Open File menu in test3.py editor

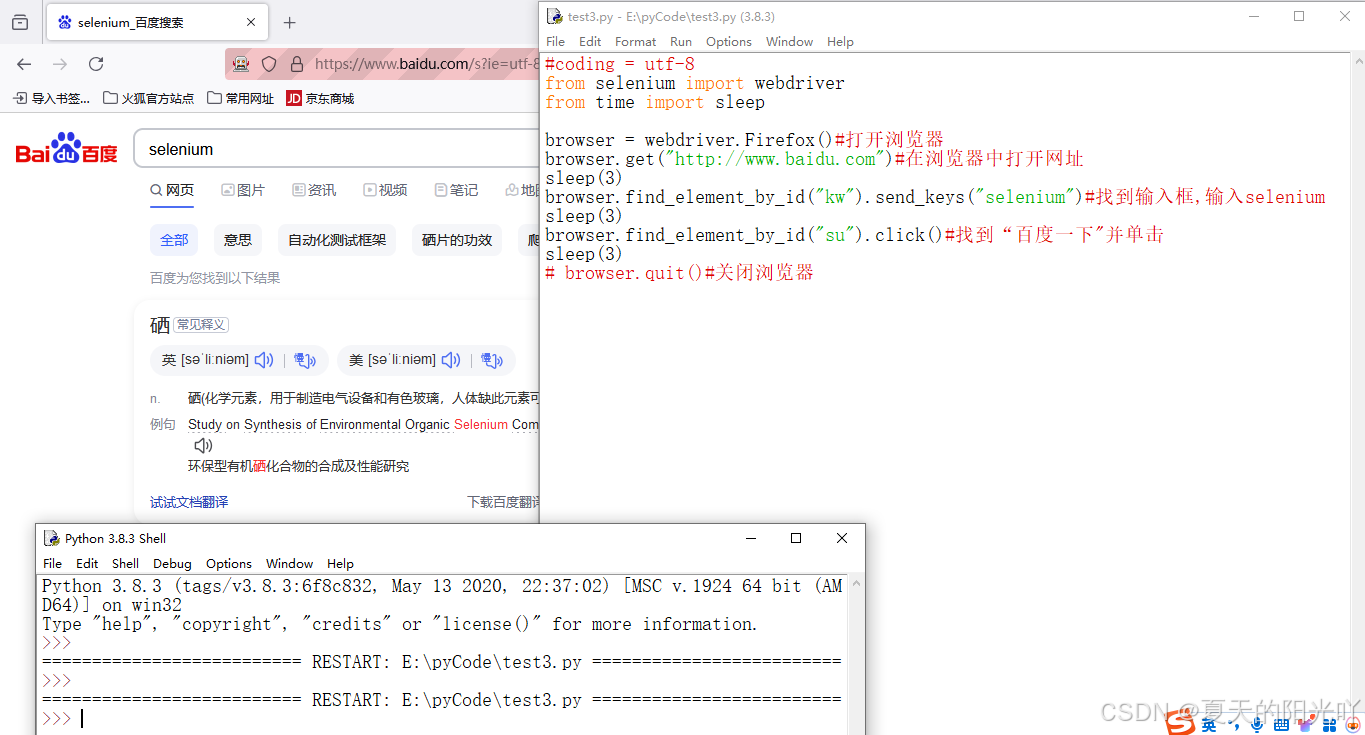coord(555,42)
